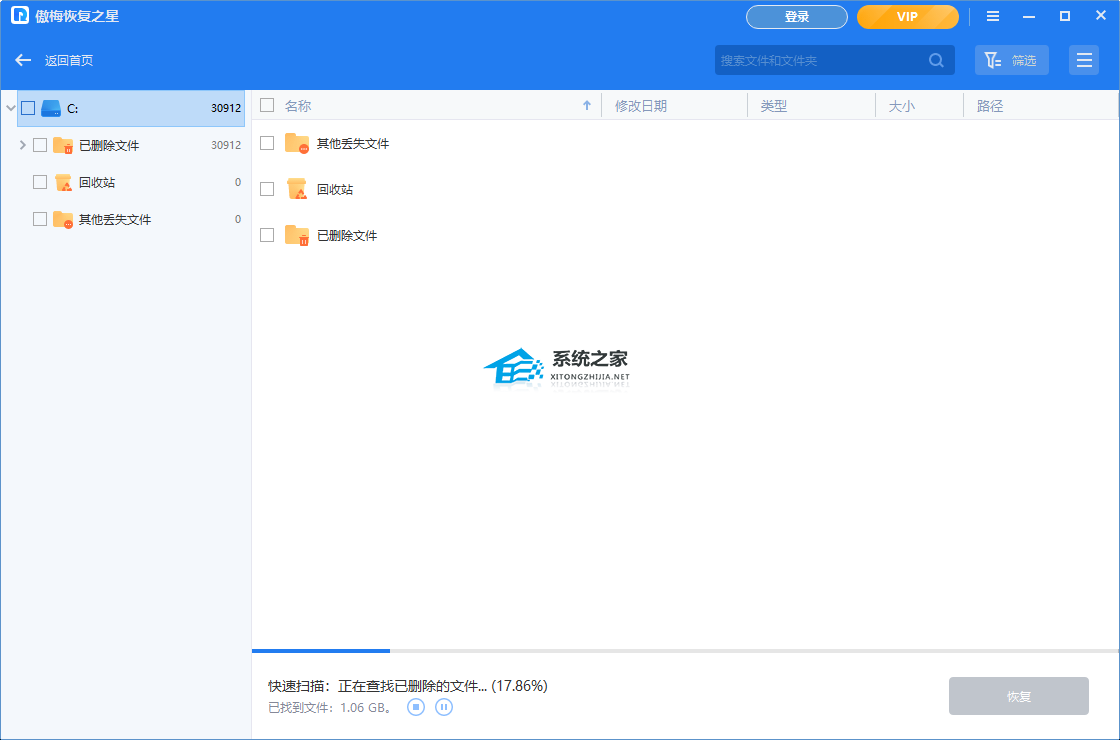Sort by 名称 column header

click(298, 106)
